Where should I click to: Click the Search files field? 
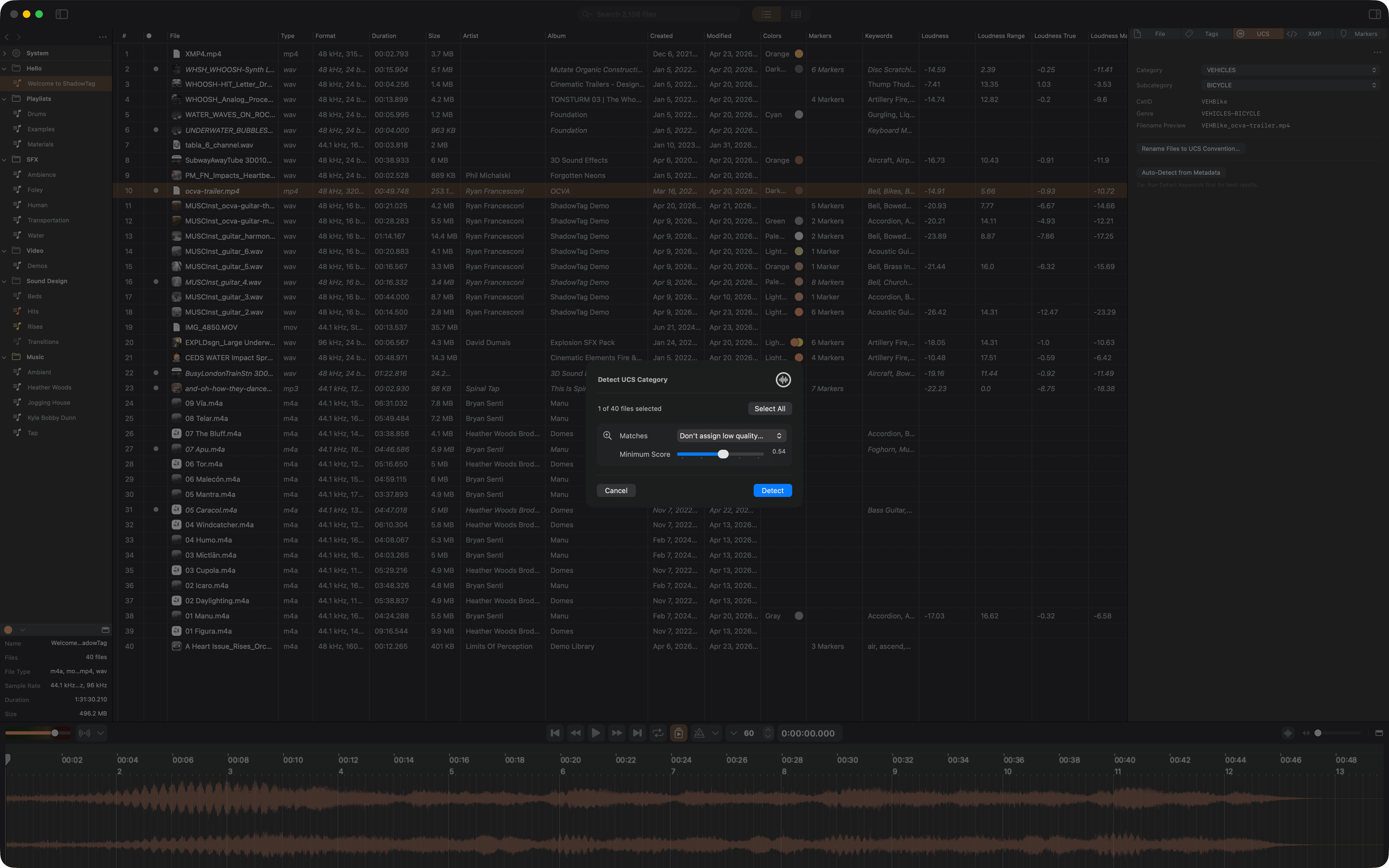pos(660,14)
